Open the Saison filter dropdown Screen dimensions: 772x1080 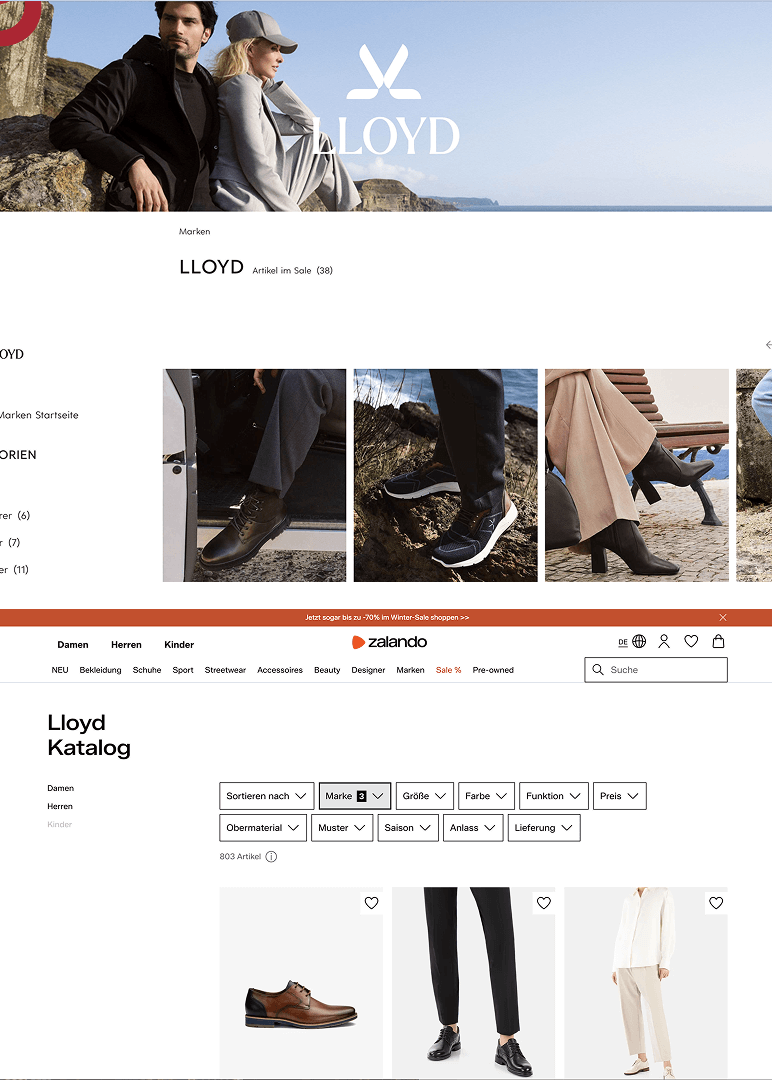[408, 828]
